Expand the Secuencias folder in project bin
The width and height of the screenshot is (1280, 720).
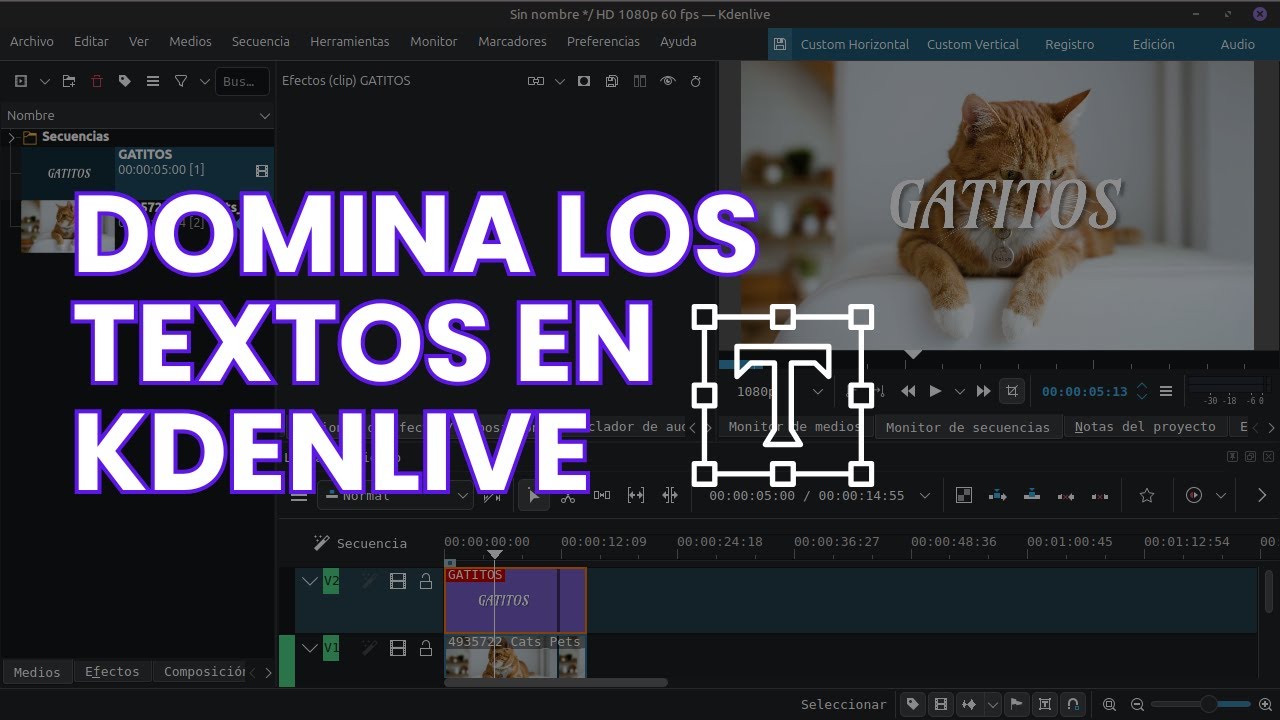coord(12,137)
